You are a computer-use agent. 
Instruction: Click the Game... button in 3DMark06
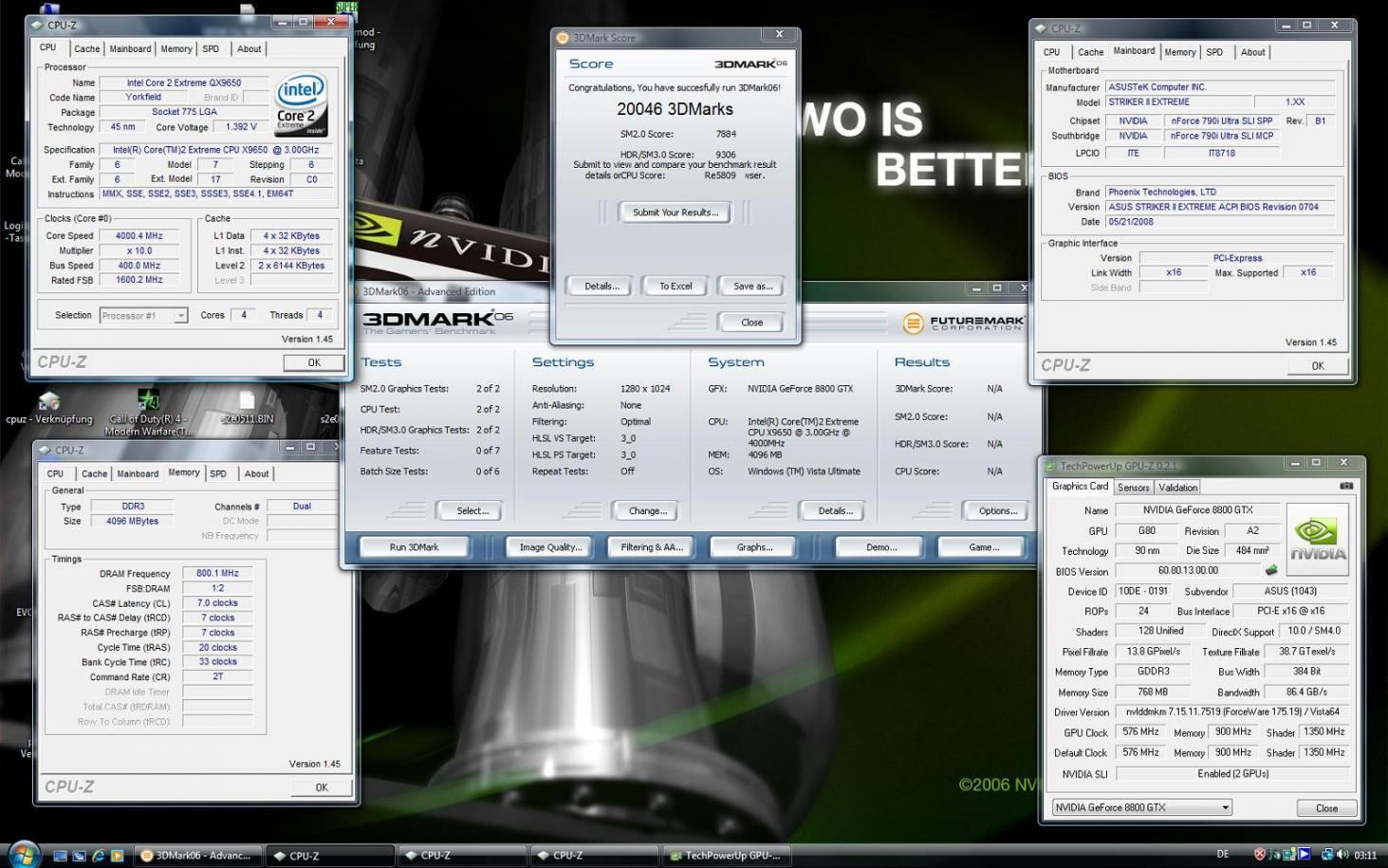point(984,547)
